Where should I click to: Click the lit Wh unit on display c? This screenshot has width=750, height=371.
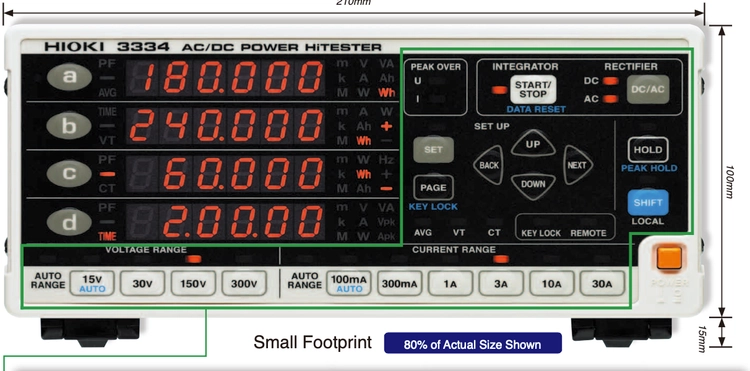point(364,174)
